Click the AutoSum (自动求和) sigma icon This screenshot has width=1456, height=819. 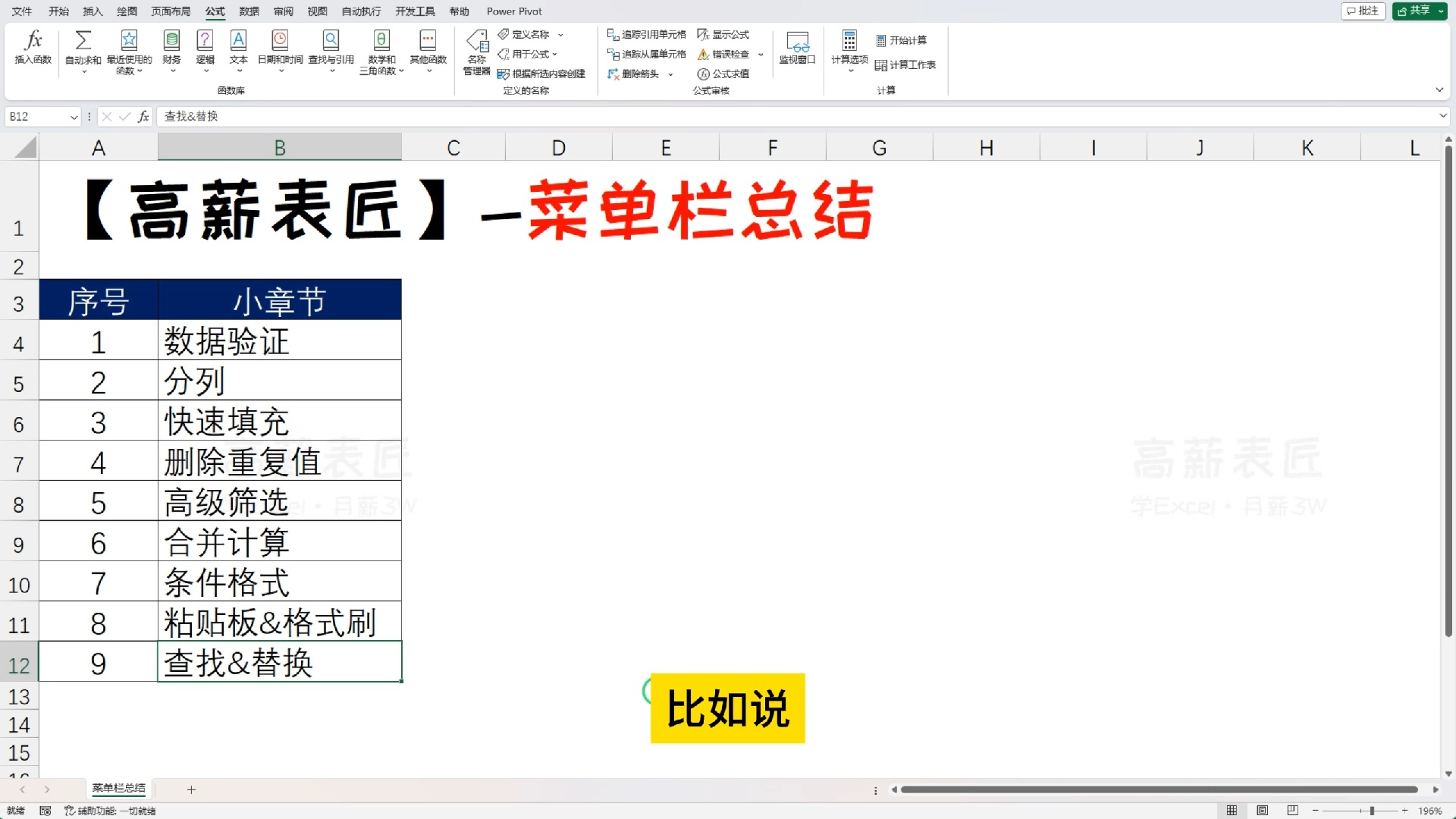click(x=83, y=40)
